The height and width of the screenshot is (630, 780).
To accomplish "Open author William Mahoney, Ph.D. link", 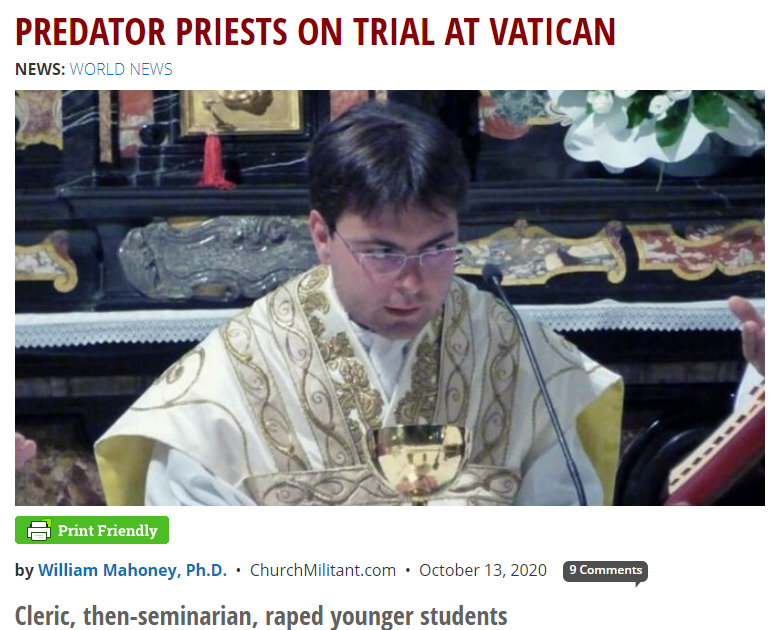I will (132, 570).
